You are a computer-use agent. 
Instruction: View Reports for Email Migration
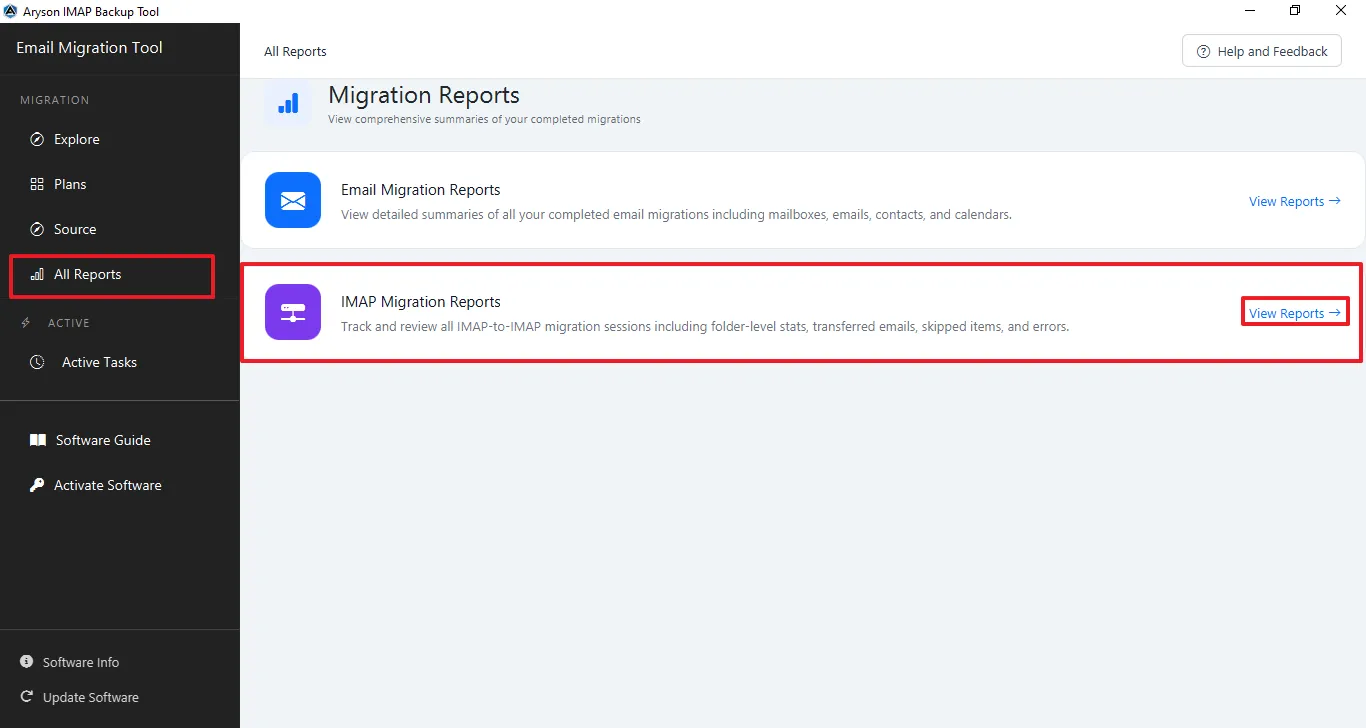[1294, 201]
